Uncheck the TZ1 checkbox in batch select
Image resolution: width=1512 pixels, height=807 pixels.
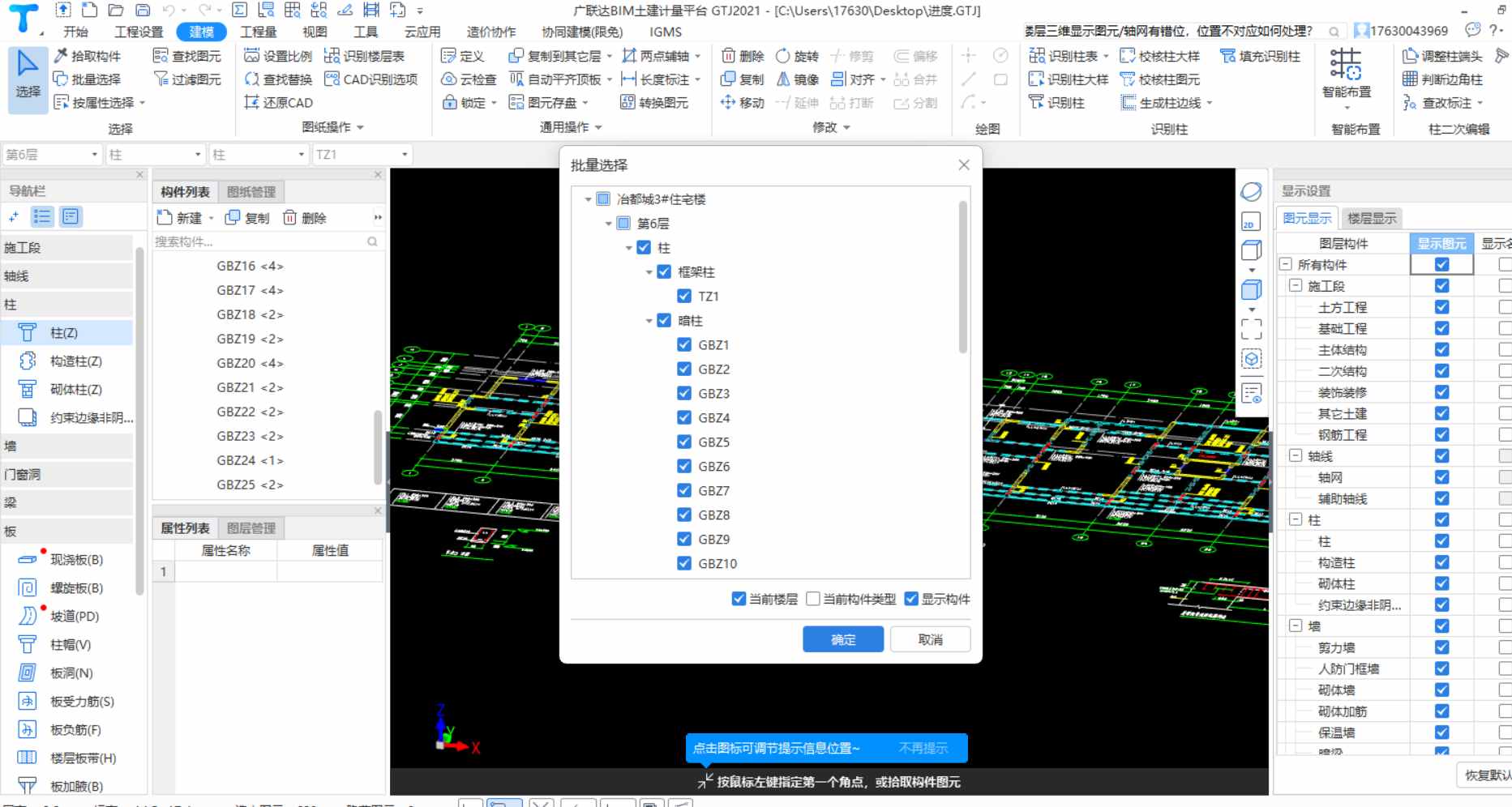(684, 297)
